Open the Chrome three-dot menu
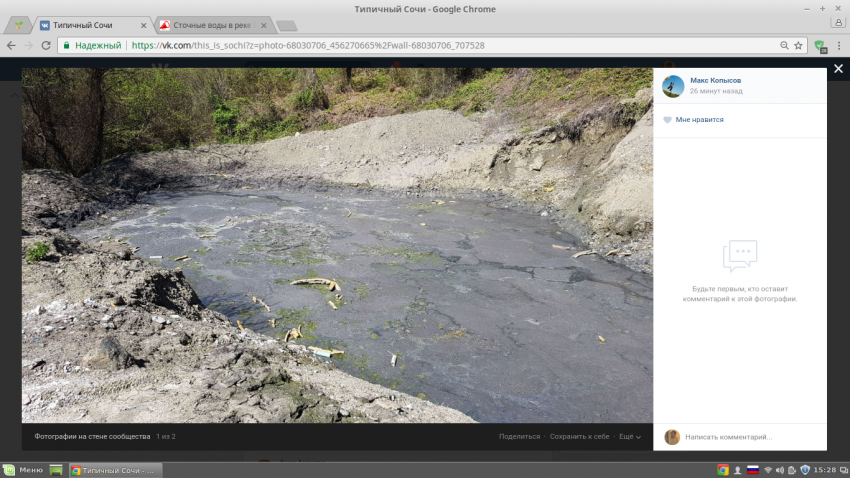Viewport: 850px width, 478px height. point(837,45)
